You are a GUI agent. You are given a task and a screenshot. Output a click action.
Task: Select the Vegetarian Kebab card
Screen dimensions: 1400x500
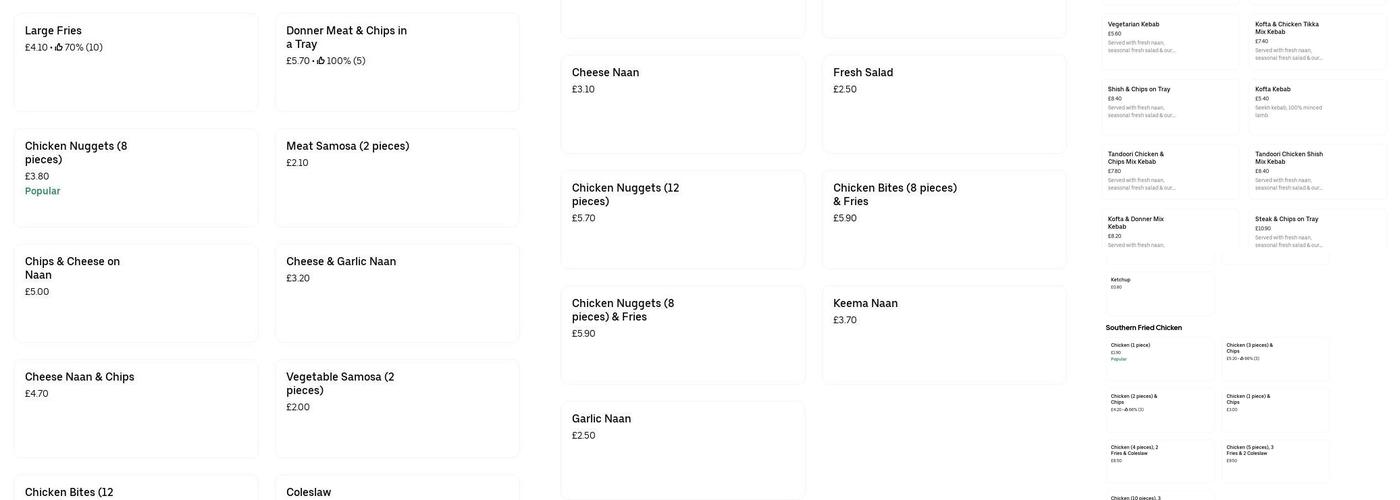pos(1170,41)
